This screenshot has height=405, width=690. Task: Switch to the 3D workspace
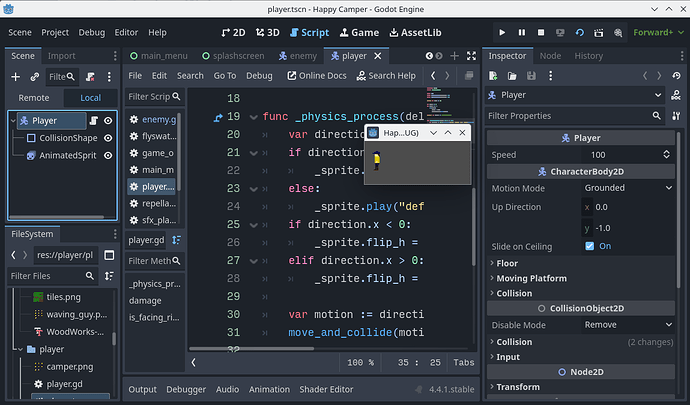click(x=268, y=33)
